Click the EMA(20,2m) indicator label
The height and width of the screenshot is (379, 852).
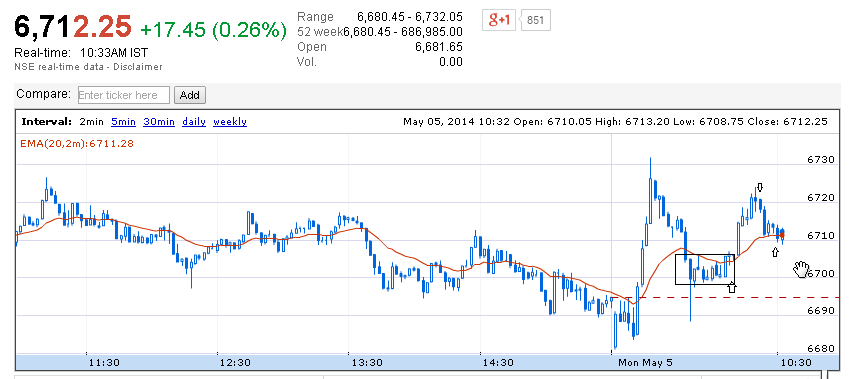pos(77,144)
